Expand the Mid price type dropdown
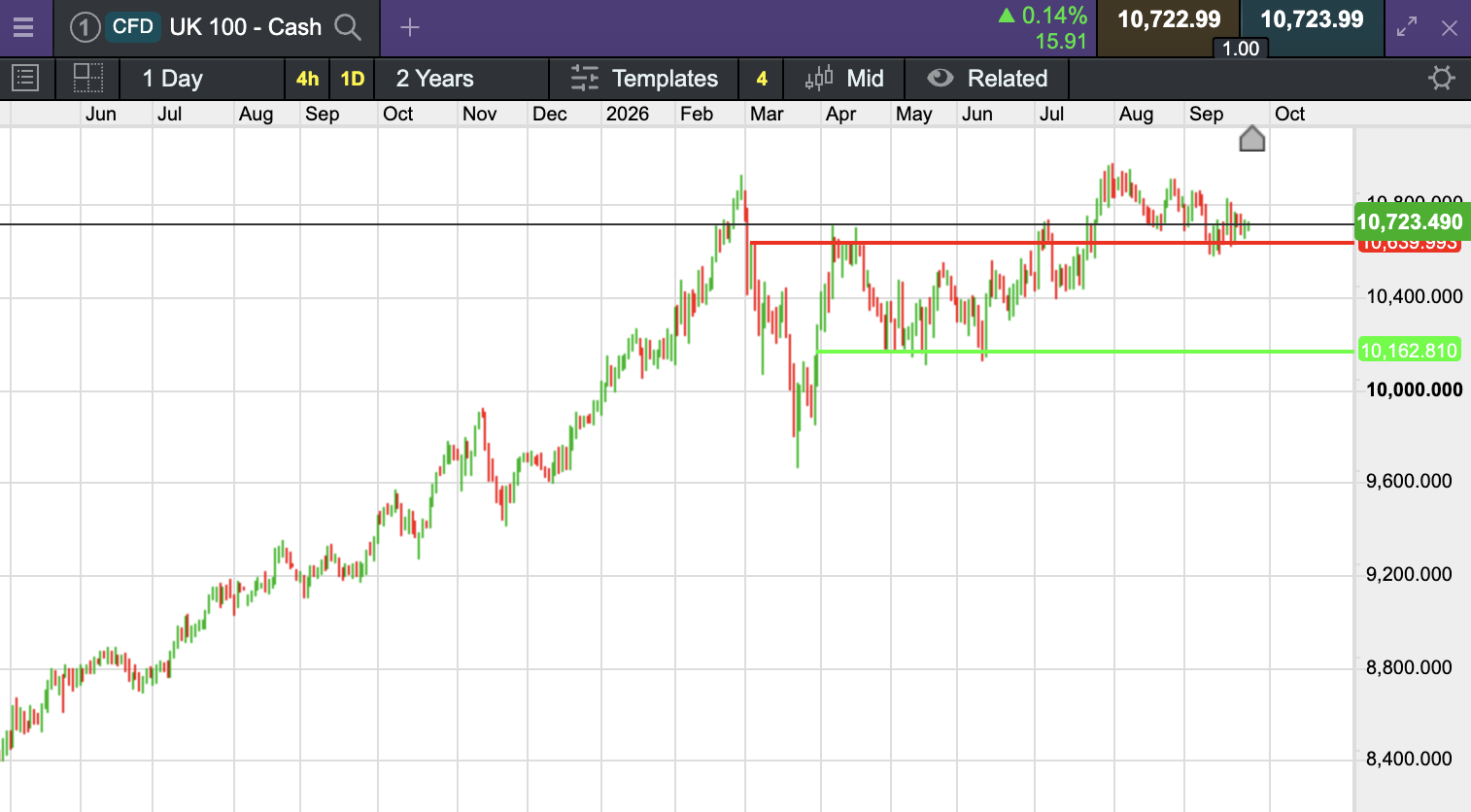This screenshot has width=1471, height=812. pos(844,79)
